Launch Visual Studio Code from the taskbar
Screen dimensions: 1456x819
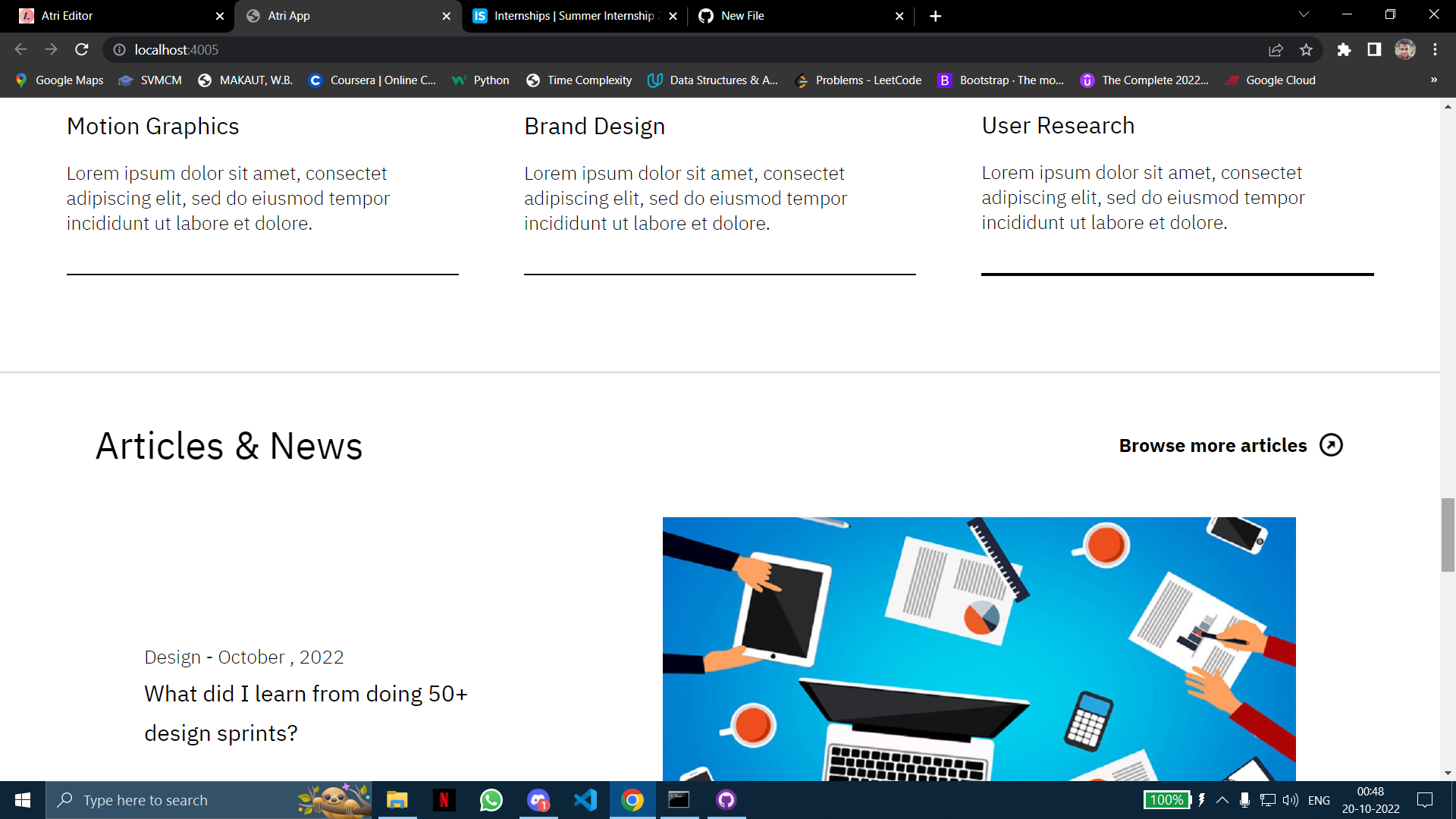pos(585,800)
